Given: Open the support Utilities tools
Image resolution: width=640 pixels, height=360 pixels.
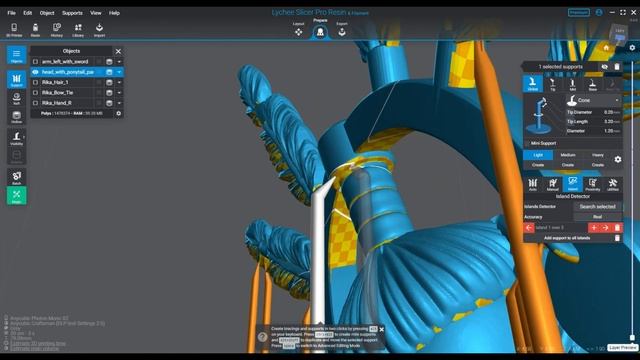Looking at the screenshot, I should pos(613,184).
